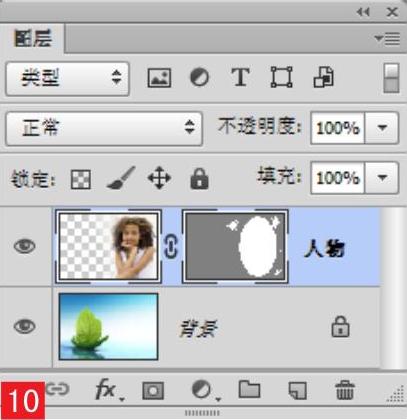
Task: Filter for adjustment layers icon
Action: [x=199, y=78]
